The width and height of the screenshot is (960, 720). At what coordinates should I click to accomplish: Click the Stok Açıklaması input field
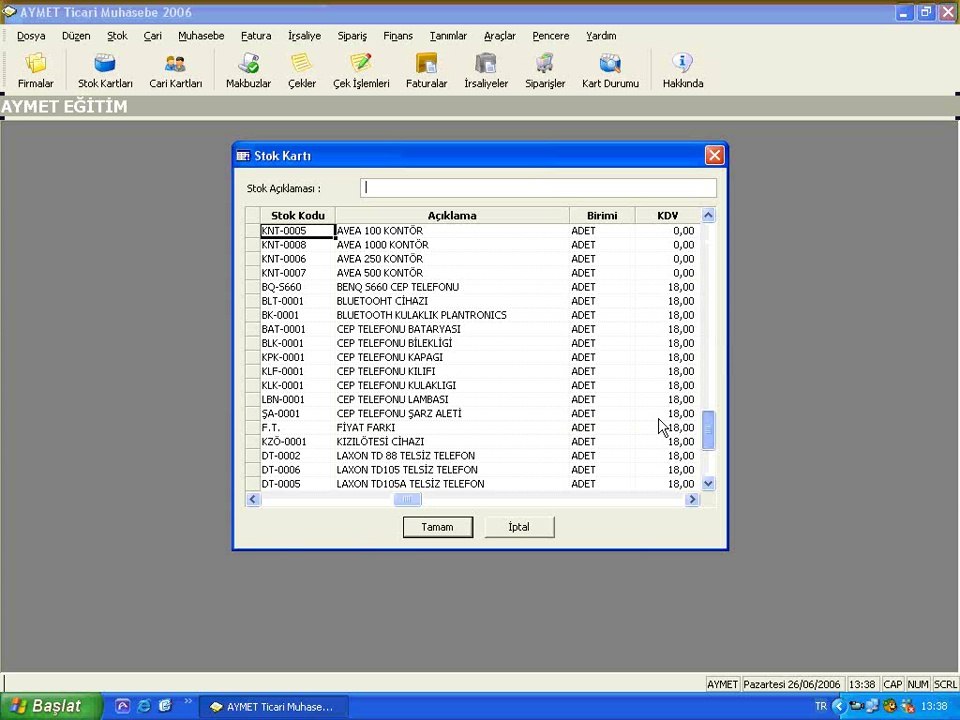tap(538, 188)
